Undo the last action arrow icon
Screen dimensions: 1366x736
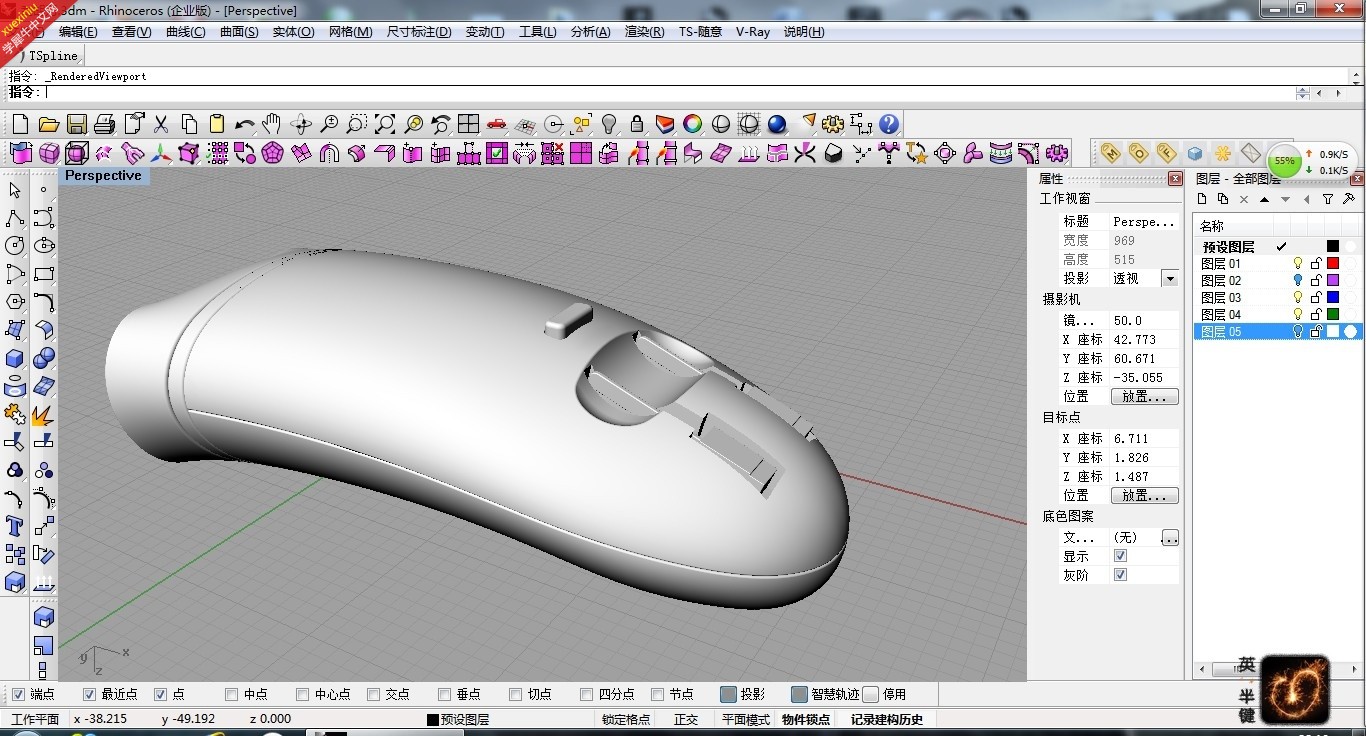244,124
